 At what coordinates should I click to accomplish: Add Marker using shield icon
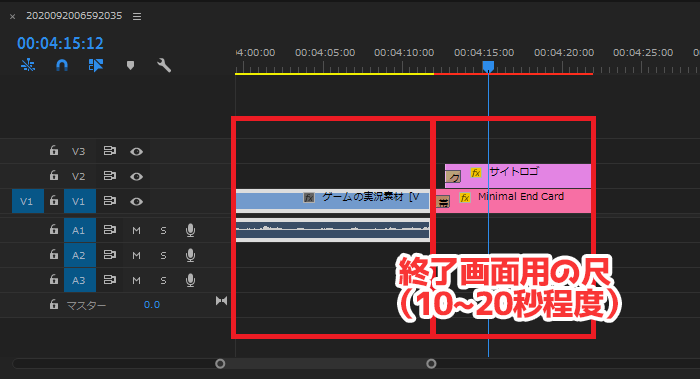click(130, 66)
